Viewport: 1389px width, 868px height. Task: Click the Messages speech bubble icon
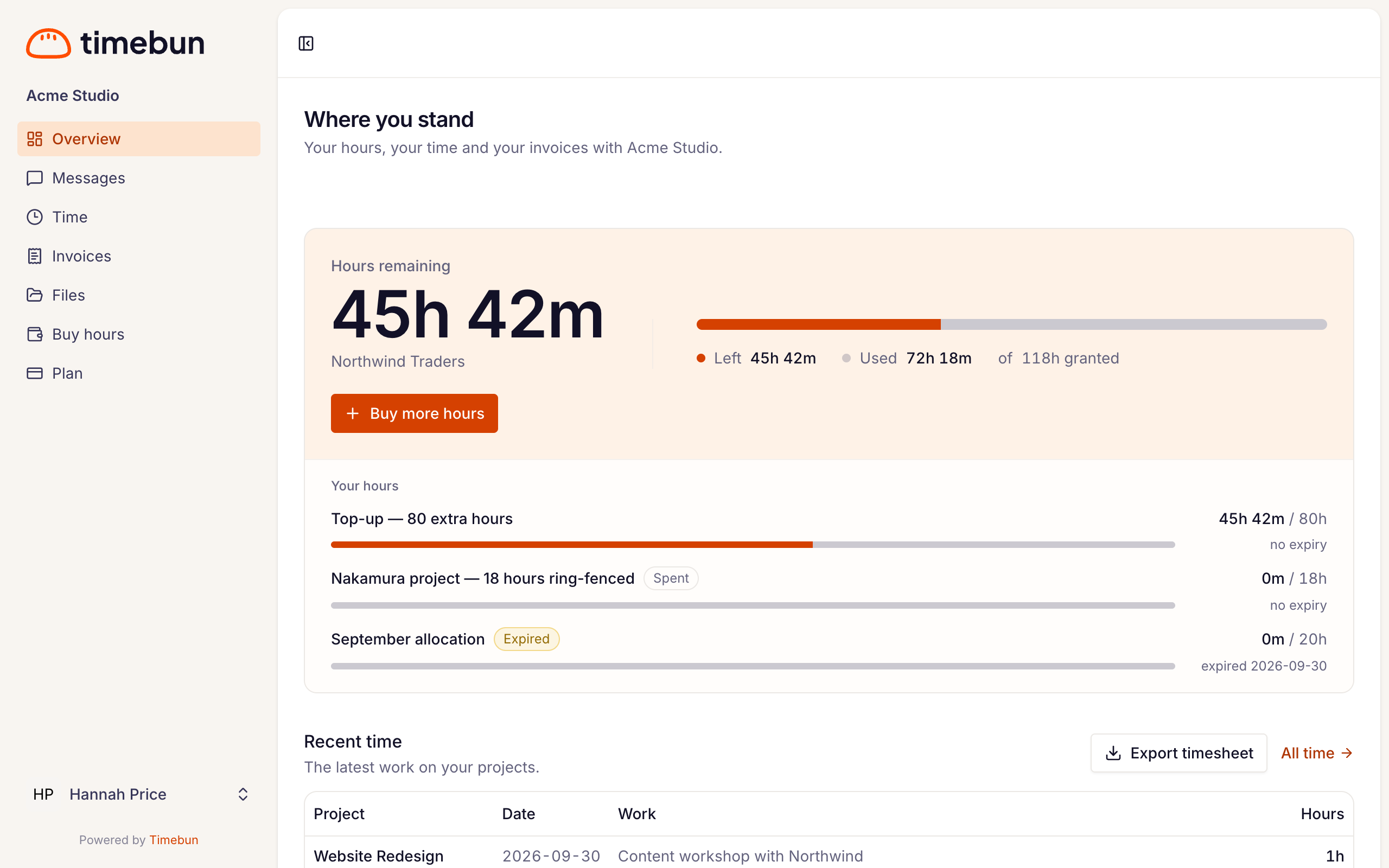pyautogui.click(x=34, y=178)
